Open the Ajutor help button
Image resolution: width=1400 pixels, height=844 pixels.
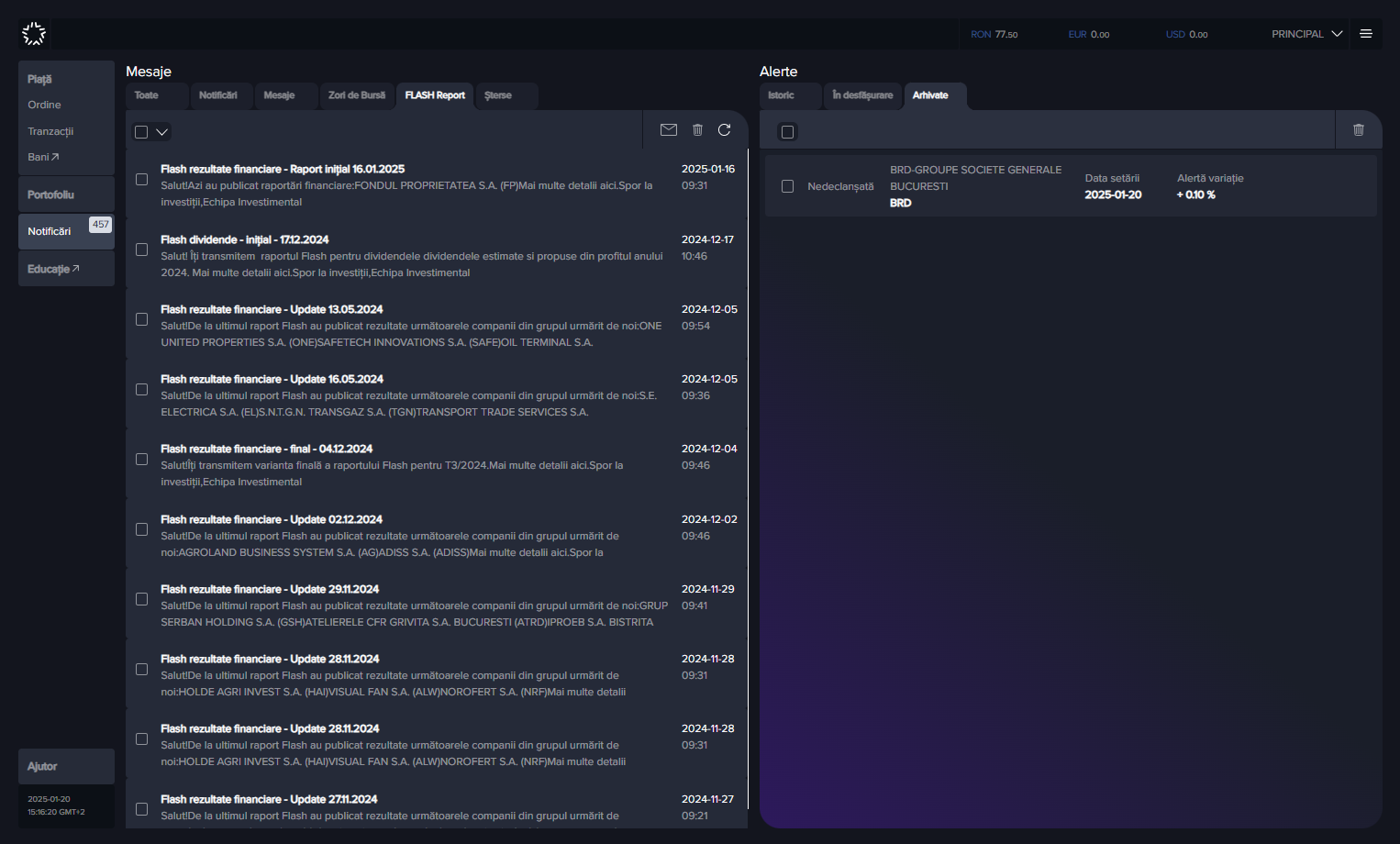click(66, 766)
